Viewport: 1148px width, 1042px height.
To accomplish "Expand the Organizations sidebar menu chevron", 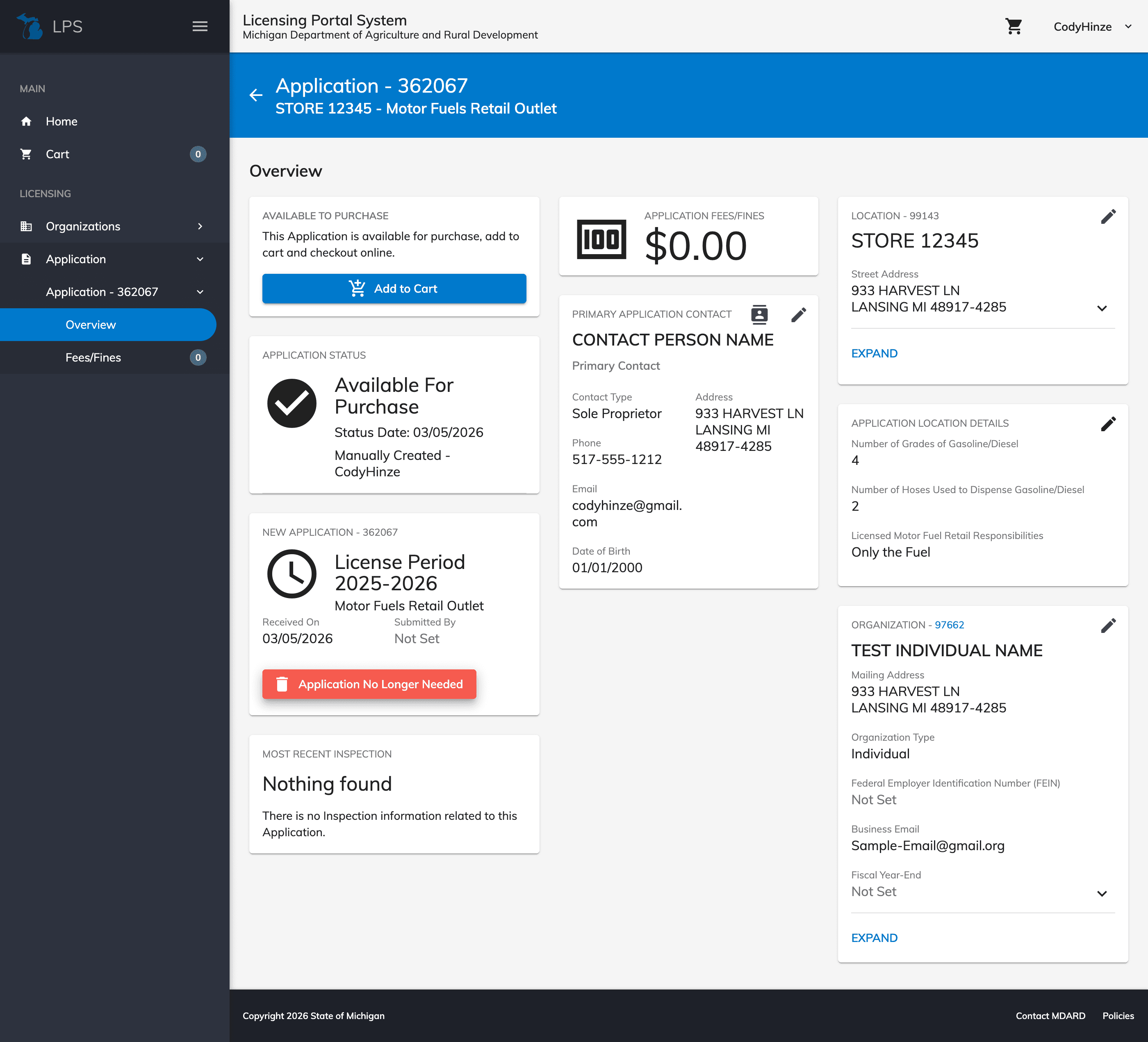I will (x=200, y=226).
